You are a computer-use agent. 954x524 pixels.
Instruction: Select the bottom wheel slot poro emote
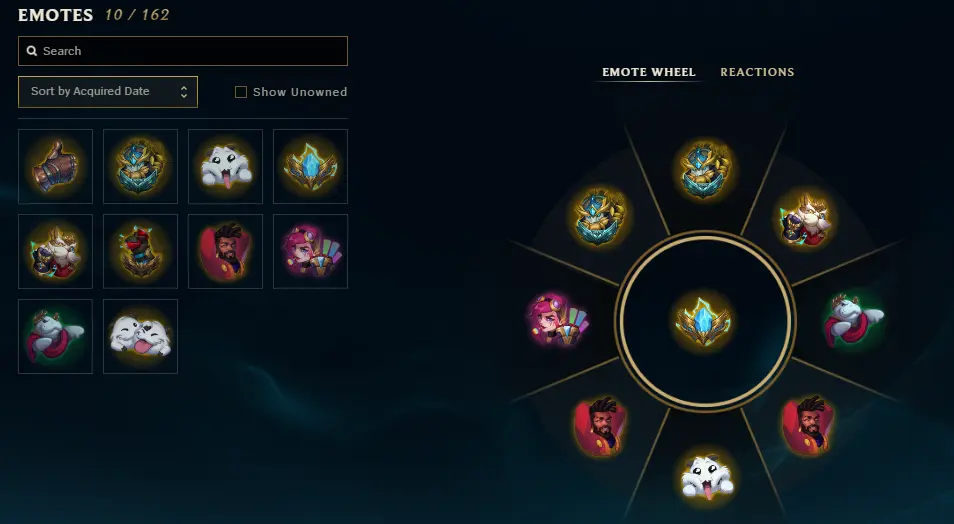pos(706,477)
